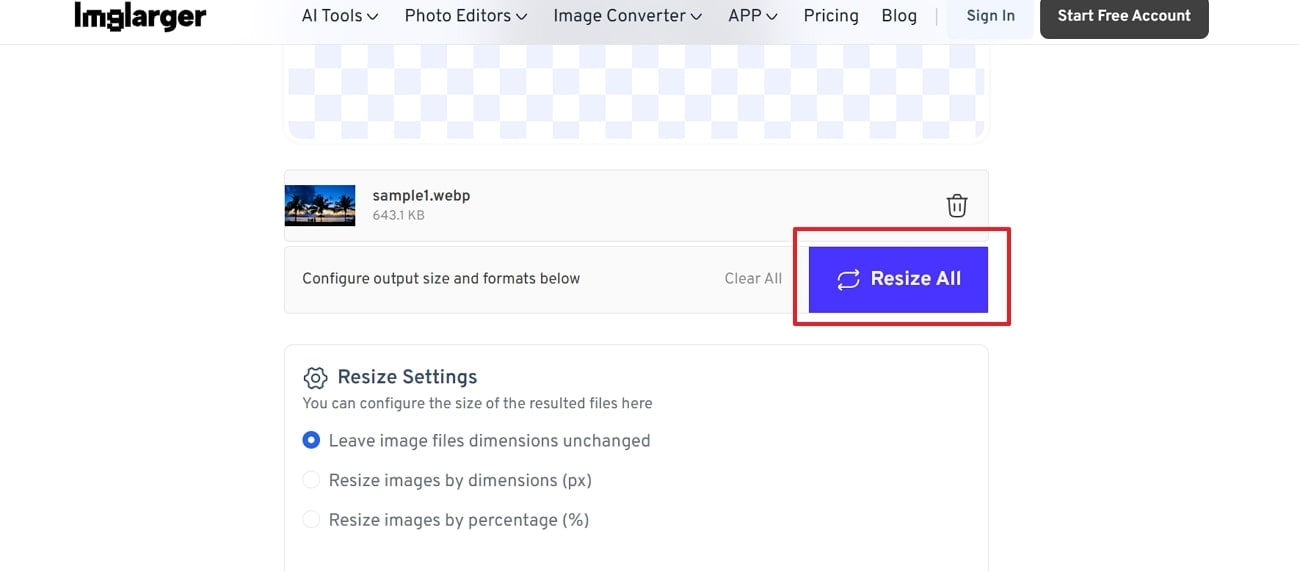1300x572 pixels.
Task: Select Resize images by percentage (%)
Action: click(311, 520)
